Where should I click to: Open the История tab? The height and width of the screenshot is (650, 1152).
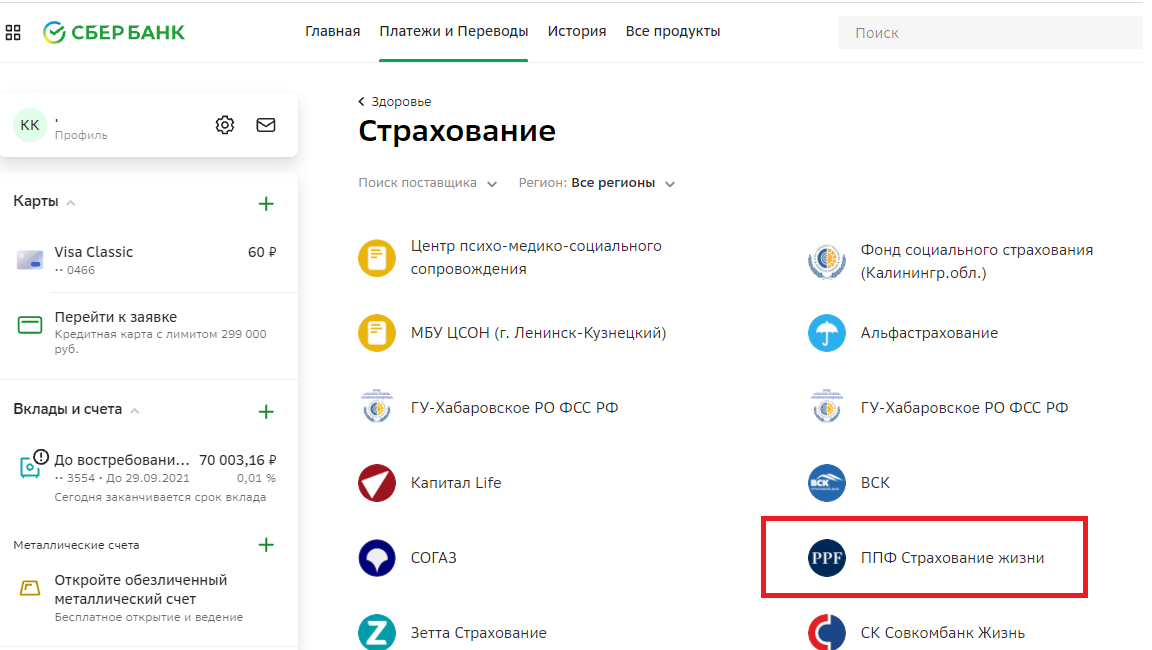pyautogui.click(x=577, y=32)
